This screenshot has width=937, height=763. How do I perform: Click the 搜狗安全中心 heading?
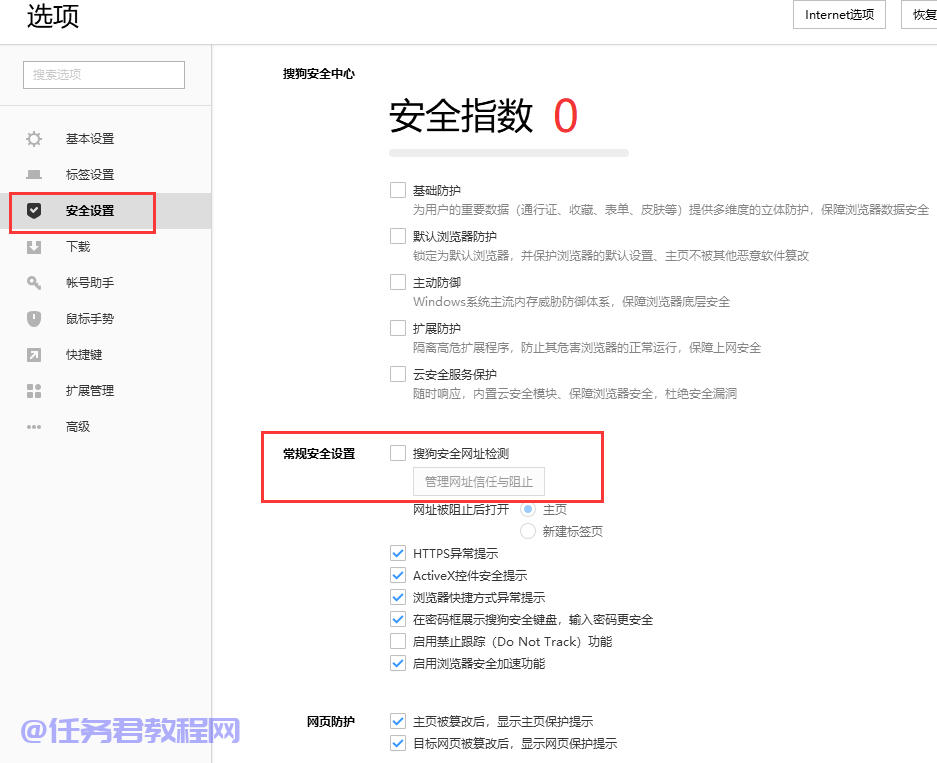click(x=319, y=73)
